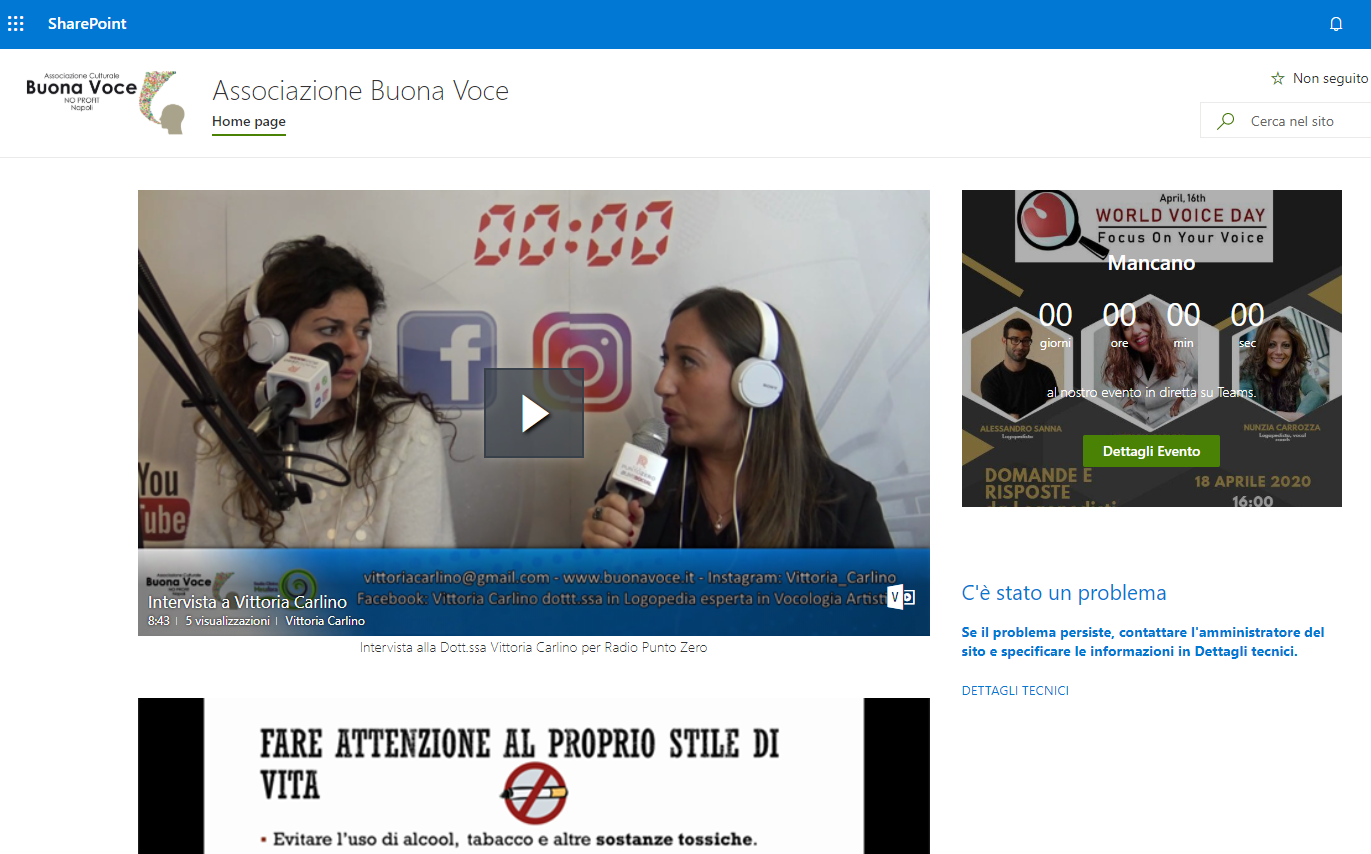The image size is (1371, 854).
Task: Click the search magnifier icon
Action: point(1225,121)
